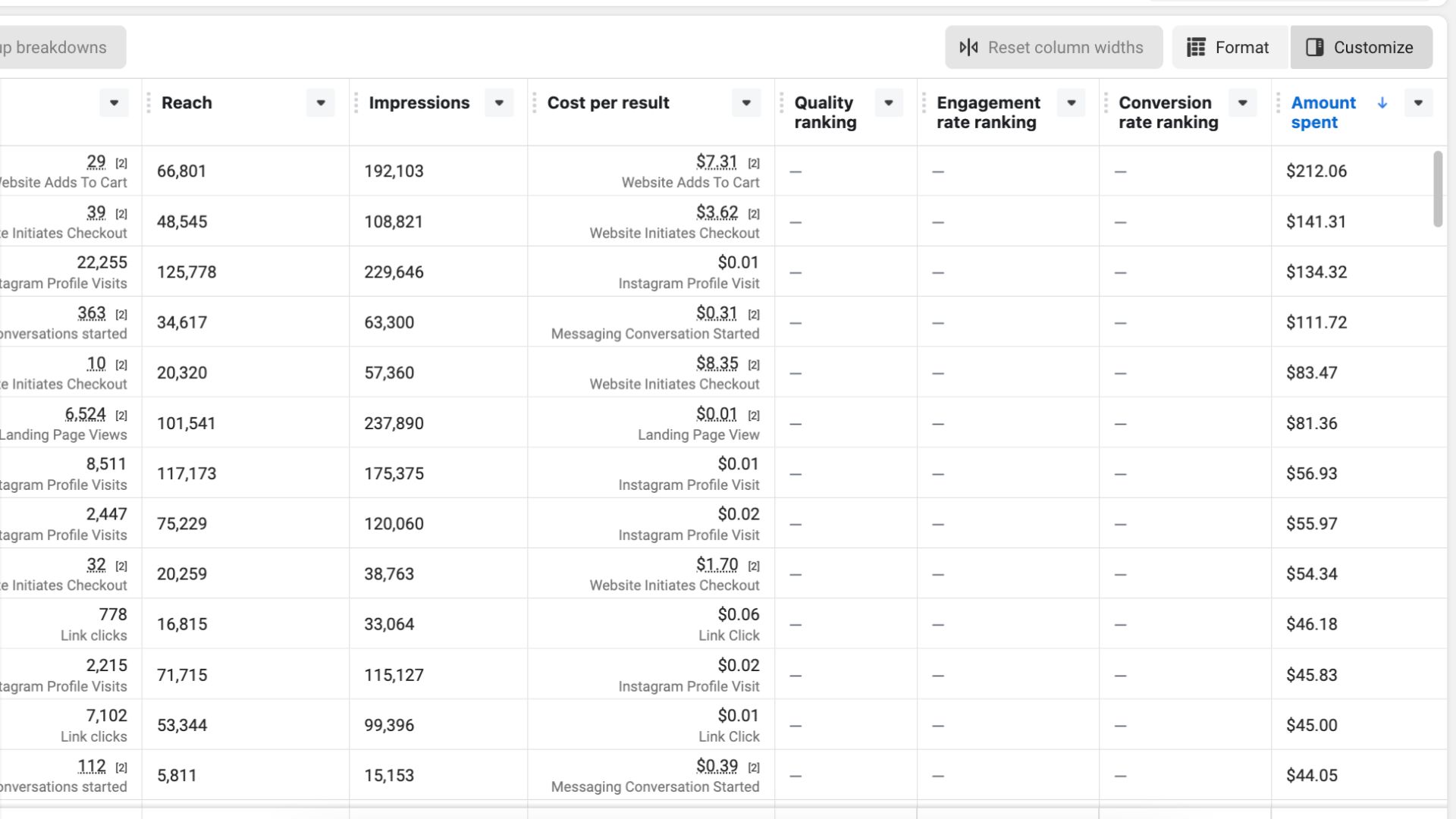Click the Reset column widths icon

pyautogui.click(x=968, y=48)
